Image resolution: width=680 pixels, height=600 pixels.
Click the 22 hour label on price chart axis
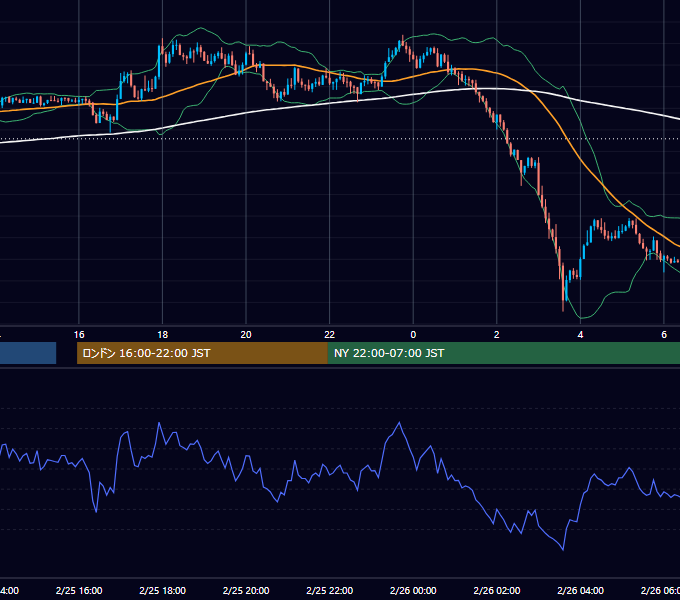(x=330, y=335)
